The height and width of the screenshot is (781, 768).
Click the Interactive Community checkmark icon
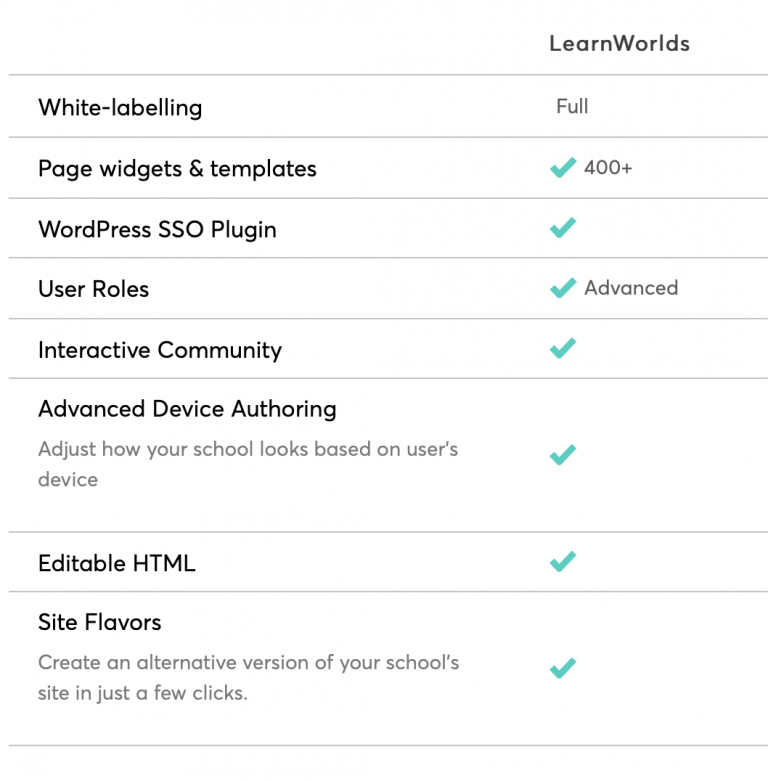563,348
